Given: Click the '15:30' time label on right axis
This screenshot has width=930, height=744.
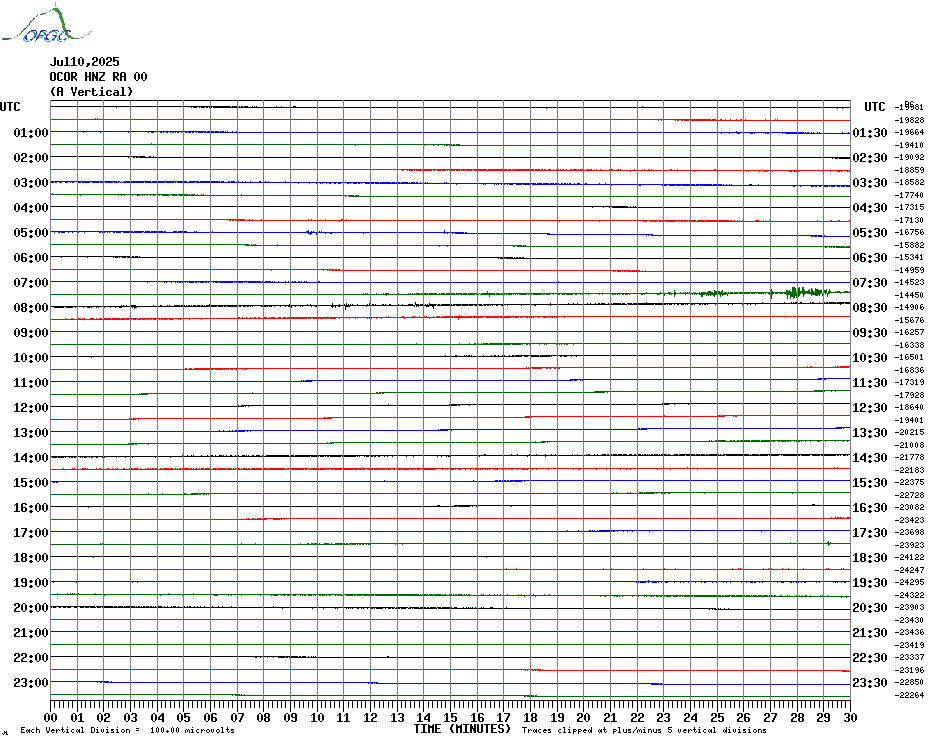Looking at the screenshot, I should click(x=870, y=483).
